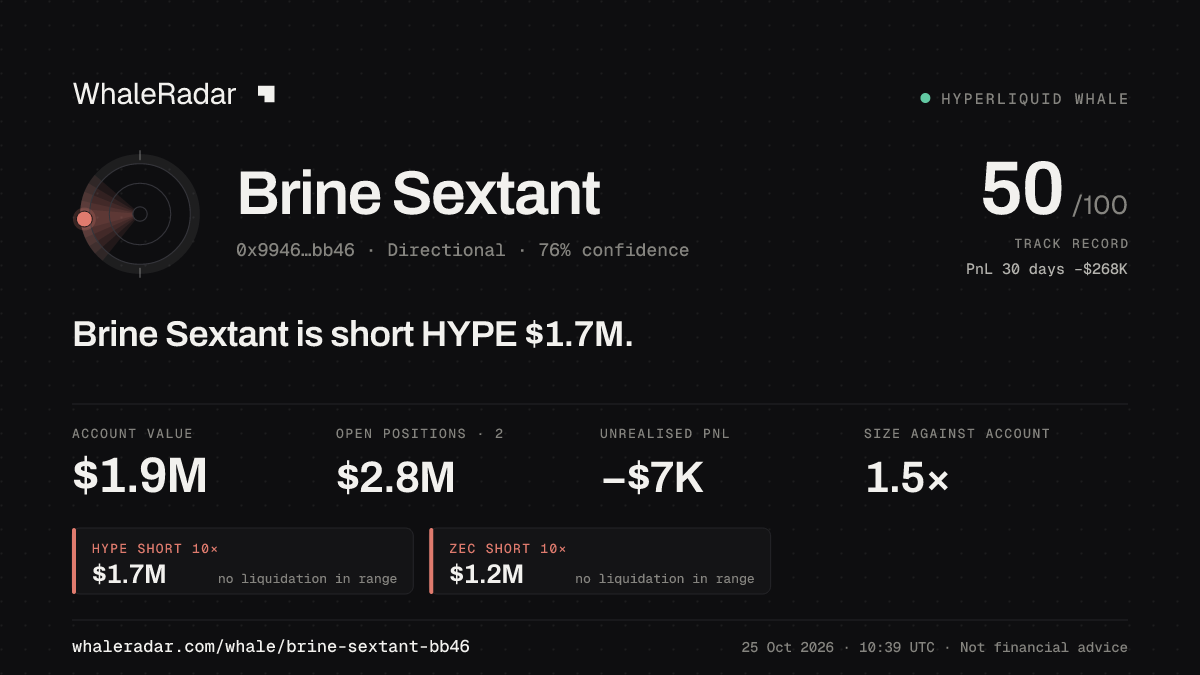This screenshot has height=675, width=1200.
Task: Click the red blip on the radar
Action: click(84, 218)
